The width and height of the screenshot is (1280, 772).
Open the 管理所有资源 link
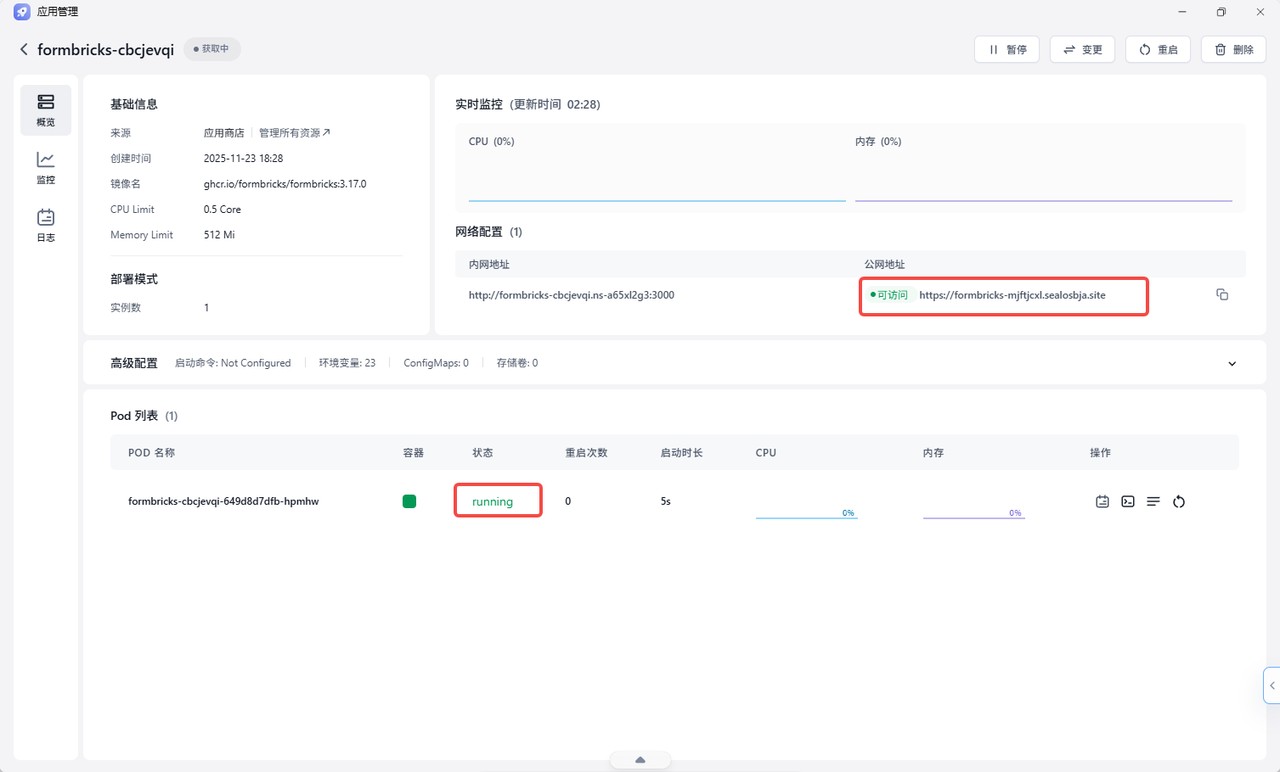(294, 132)
